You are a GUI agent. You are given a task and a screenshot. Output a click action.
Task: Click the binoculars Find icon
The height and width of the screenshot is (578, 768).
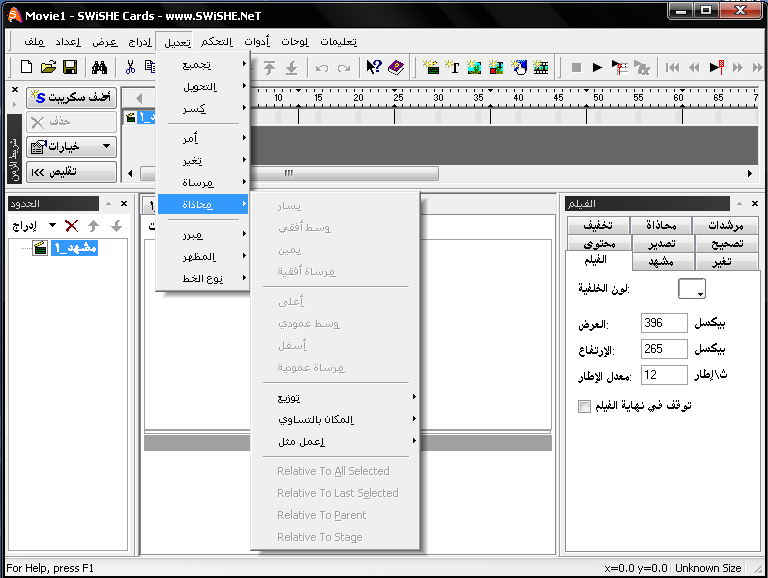point(99,67)
